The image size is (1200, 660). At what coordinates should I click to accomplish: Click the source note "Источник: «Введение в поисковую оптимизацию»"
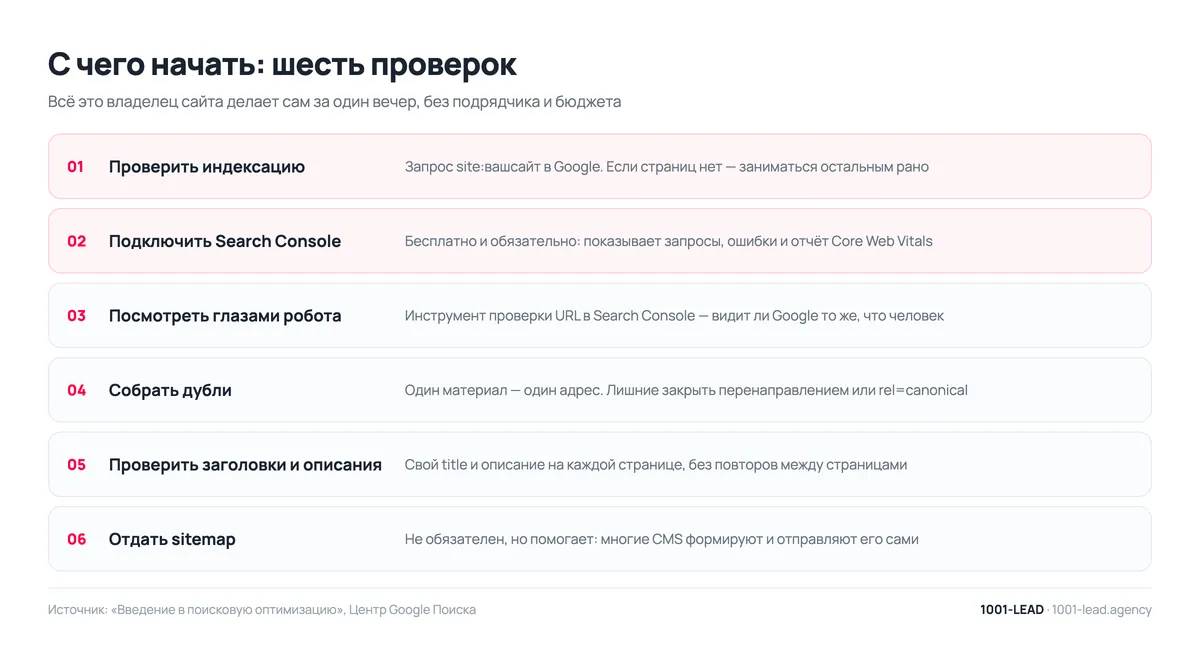click(x=262, y=610)
